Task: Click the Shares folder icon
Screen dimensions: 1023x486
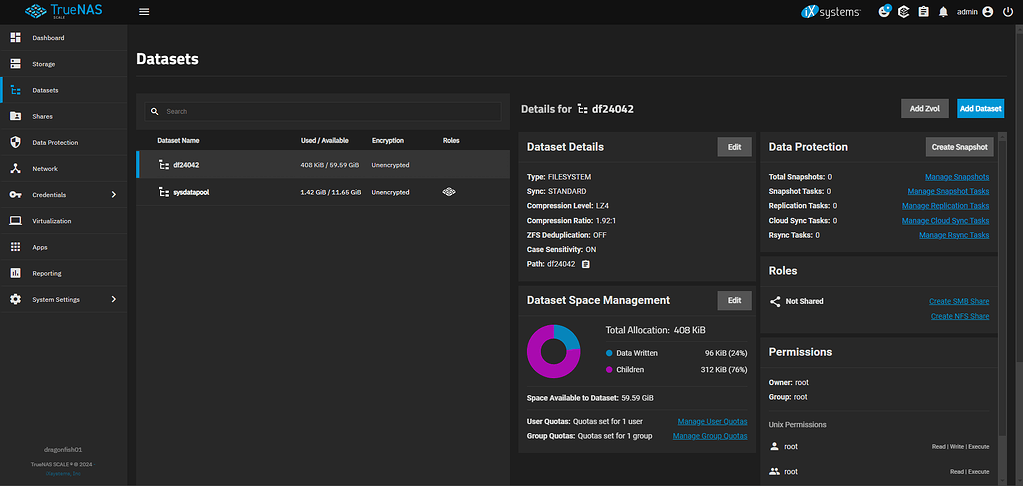Action: (x=16, y=116)
